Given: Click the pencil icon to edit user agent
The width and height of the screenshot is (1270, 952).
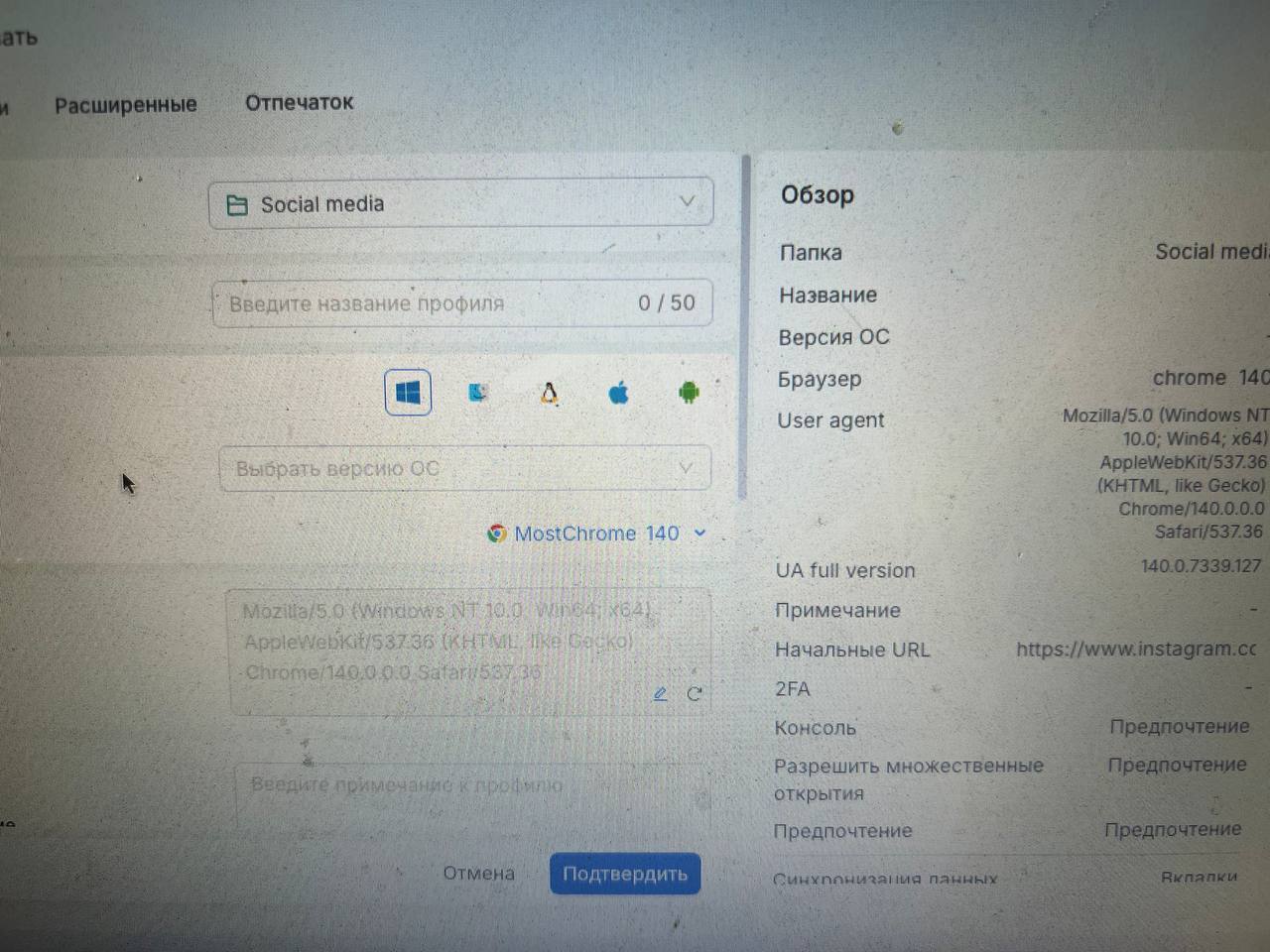Looking at the screenshot, I should 661,694.
